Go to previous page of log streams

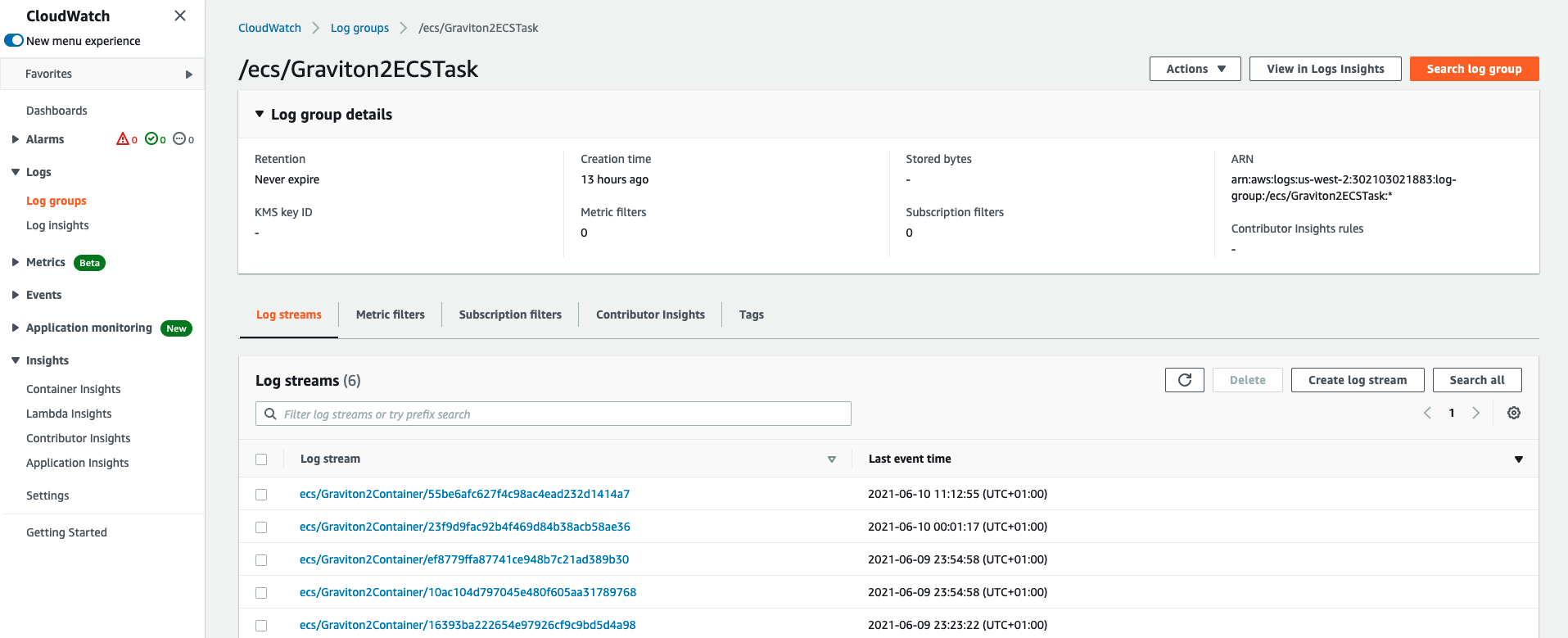(1427, 413)
